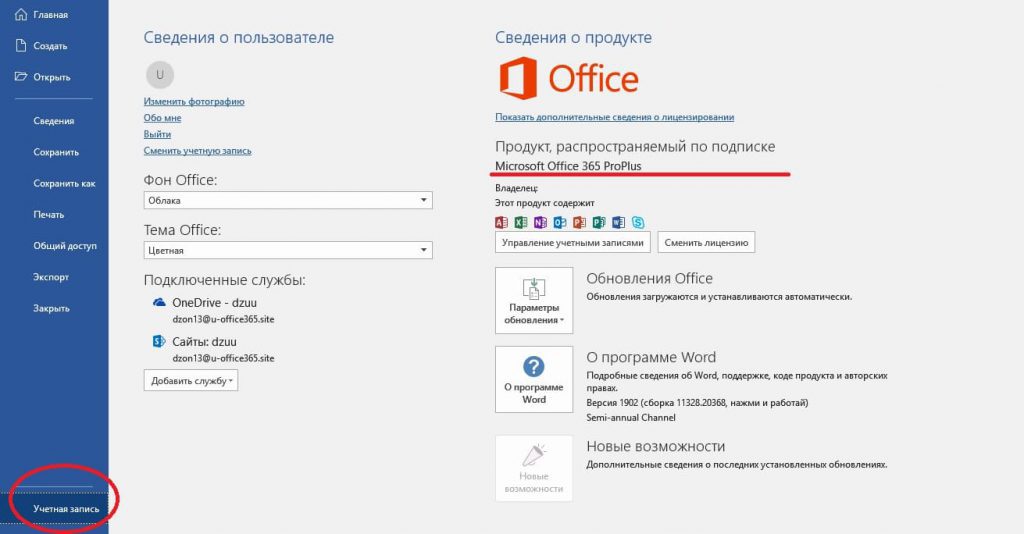
Task: Click the Skype for Business icon
Action: coord(637,222)
